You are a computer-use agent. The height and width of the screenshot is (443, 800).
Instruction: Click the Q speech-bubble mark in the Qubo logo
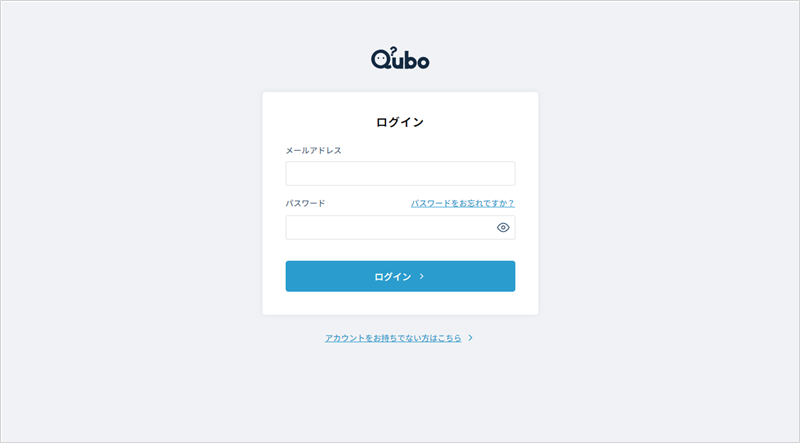(381, 61)
